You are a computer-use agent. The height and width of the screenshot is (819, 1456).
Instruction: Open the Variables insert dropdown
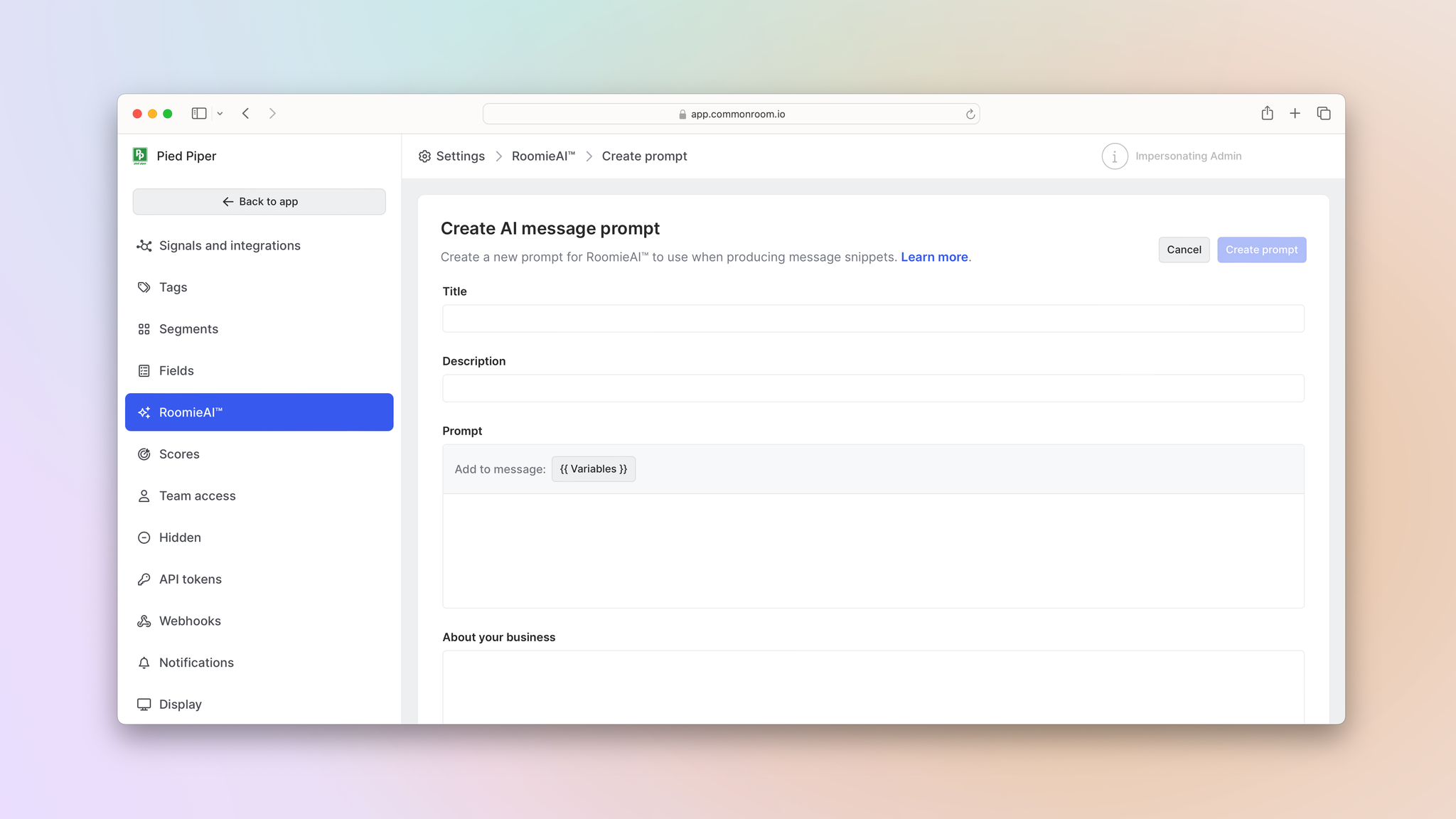(594, 469)
